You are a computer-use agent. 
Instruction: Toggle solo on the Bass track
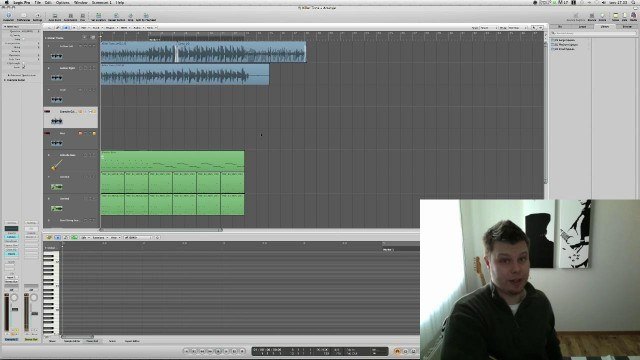click(x=94, y=133)
